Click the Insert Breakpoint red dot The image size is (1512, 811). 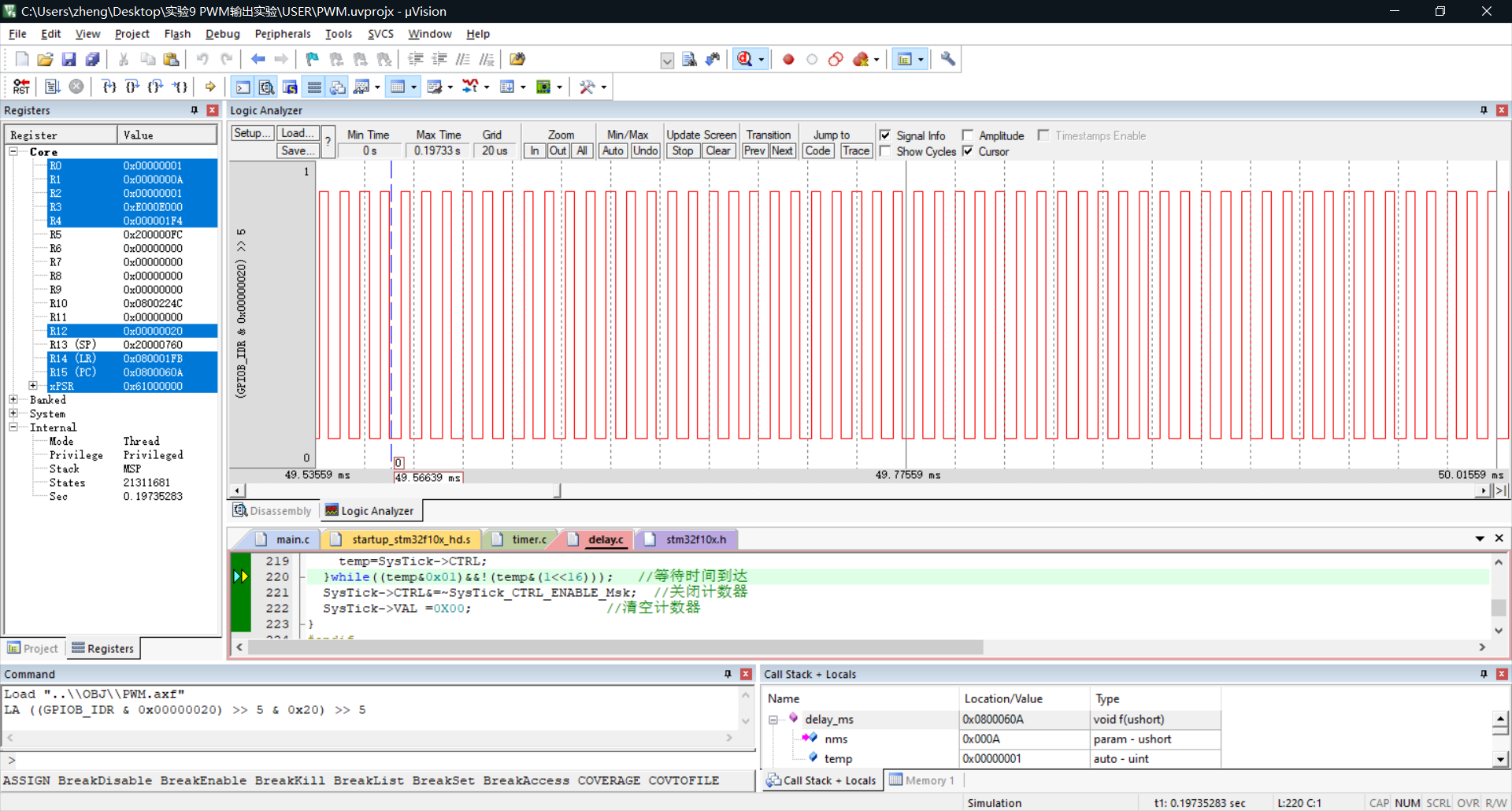tap(788, 59)
